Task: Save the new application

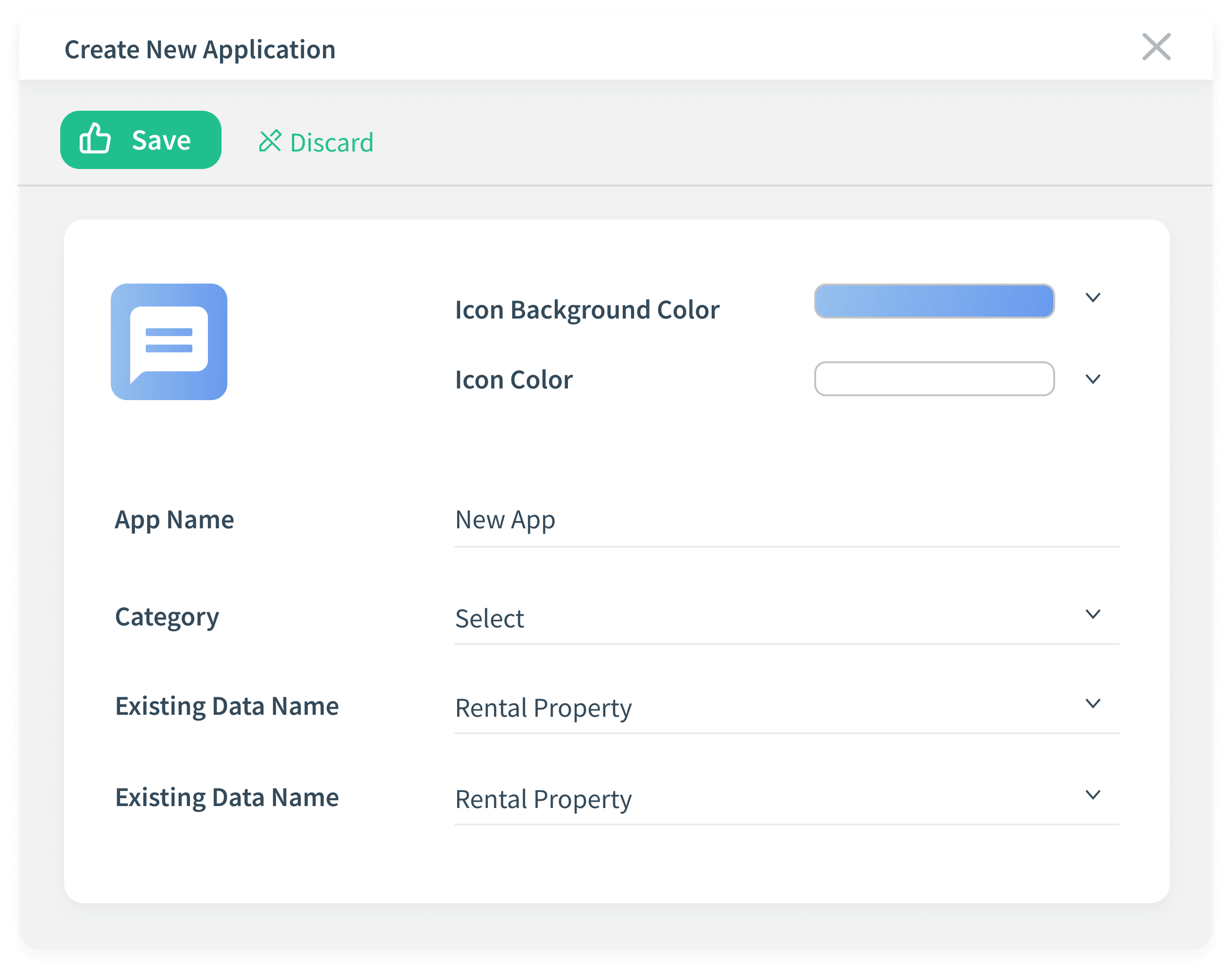Action: tap(140, 139)
